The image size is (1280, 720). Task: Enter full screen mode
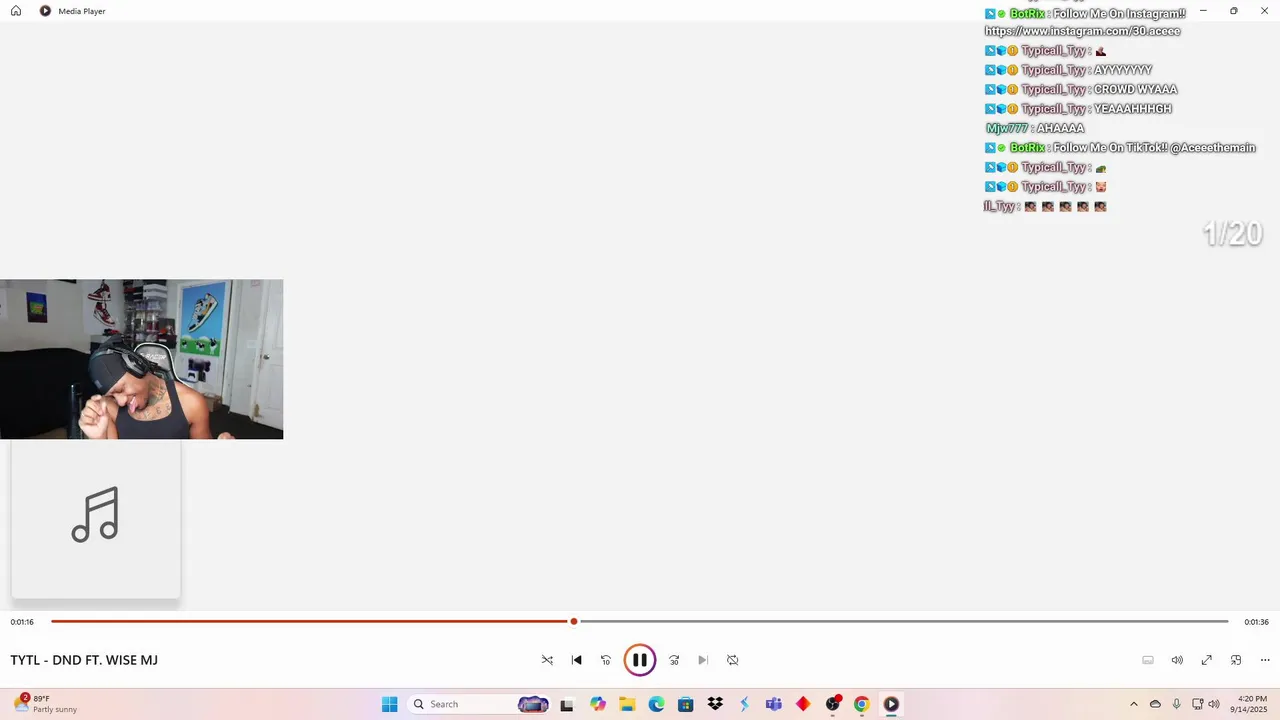(x=1207, y=660)
